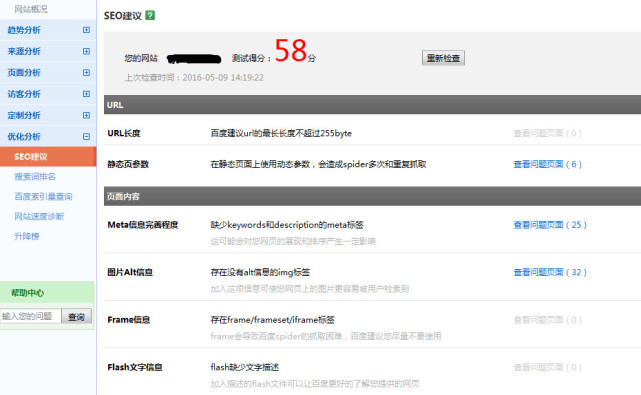This screenshot has width=641, height=395.
Task: Click the 百度建议url的最长长度不超过255byte description
Action: (281, 133)
